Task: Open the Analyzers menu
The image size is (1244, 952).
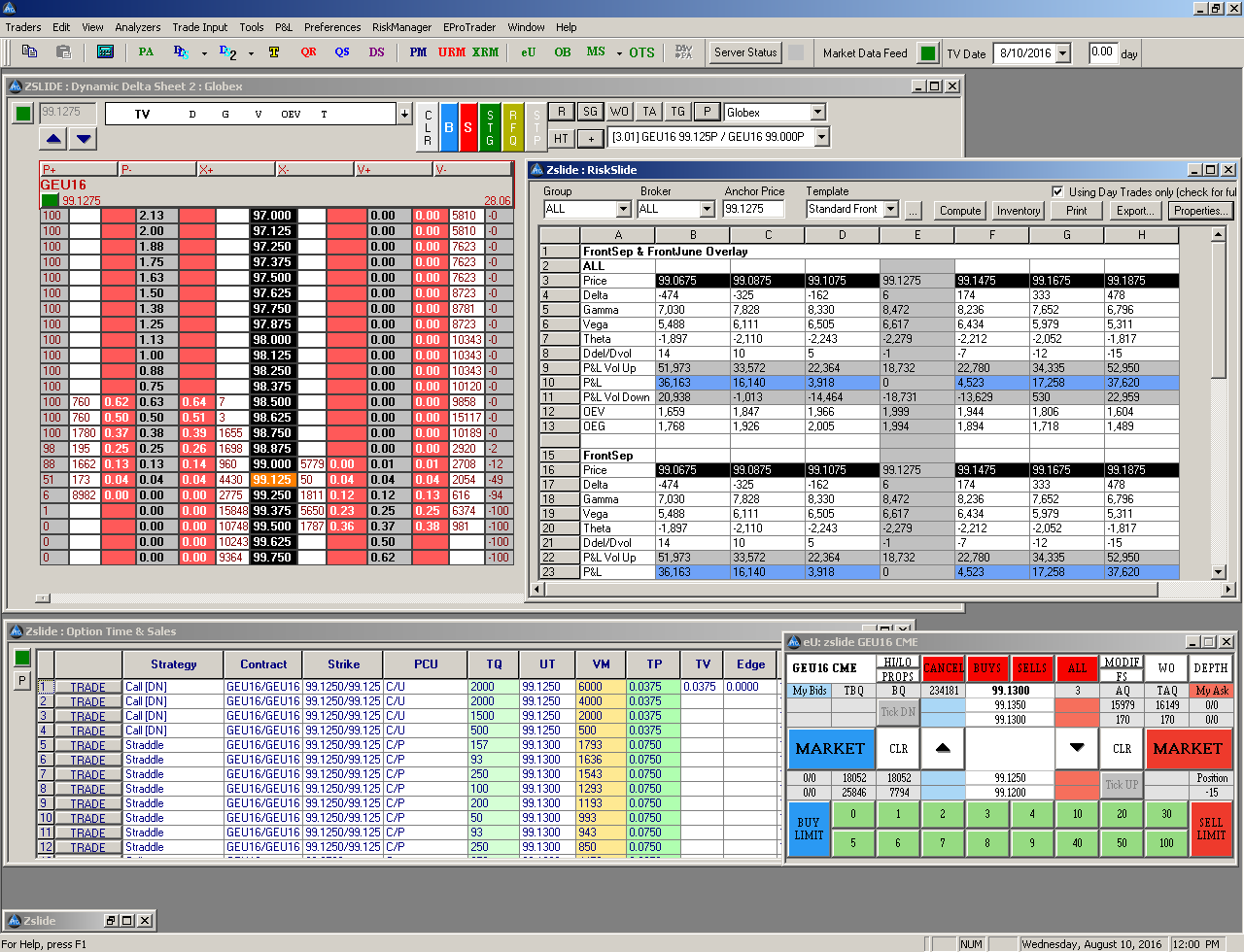Action: 138,27
